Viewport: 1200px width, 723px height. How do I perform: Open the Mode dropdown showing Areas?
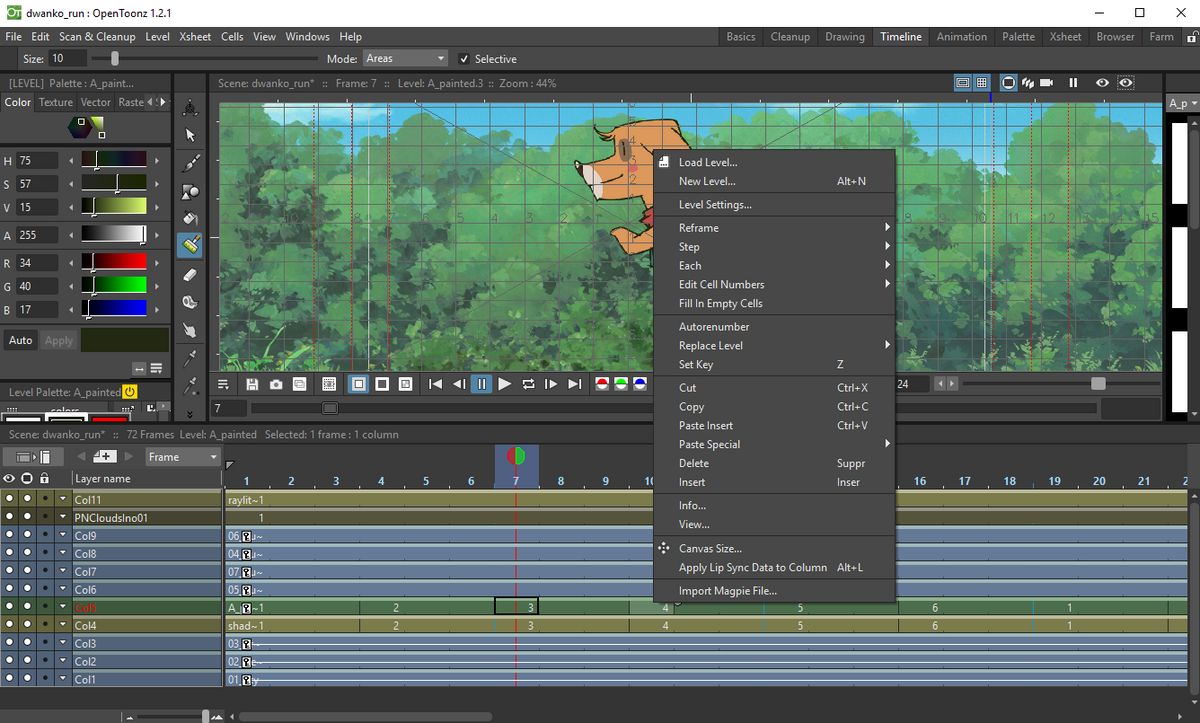click(x=405, y=59)
